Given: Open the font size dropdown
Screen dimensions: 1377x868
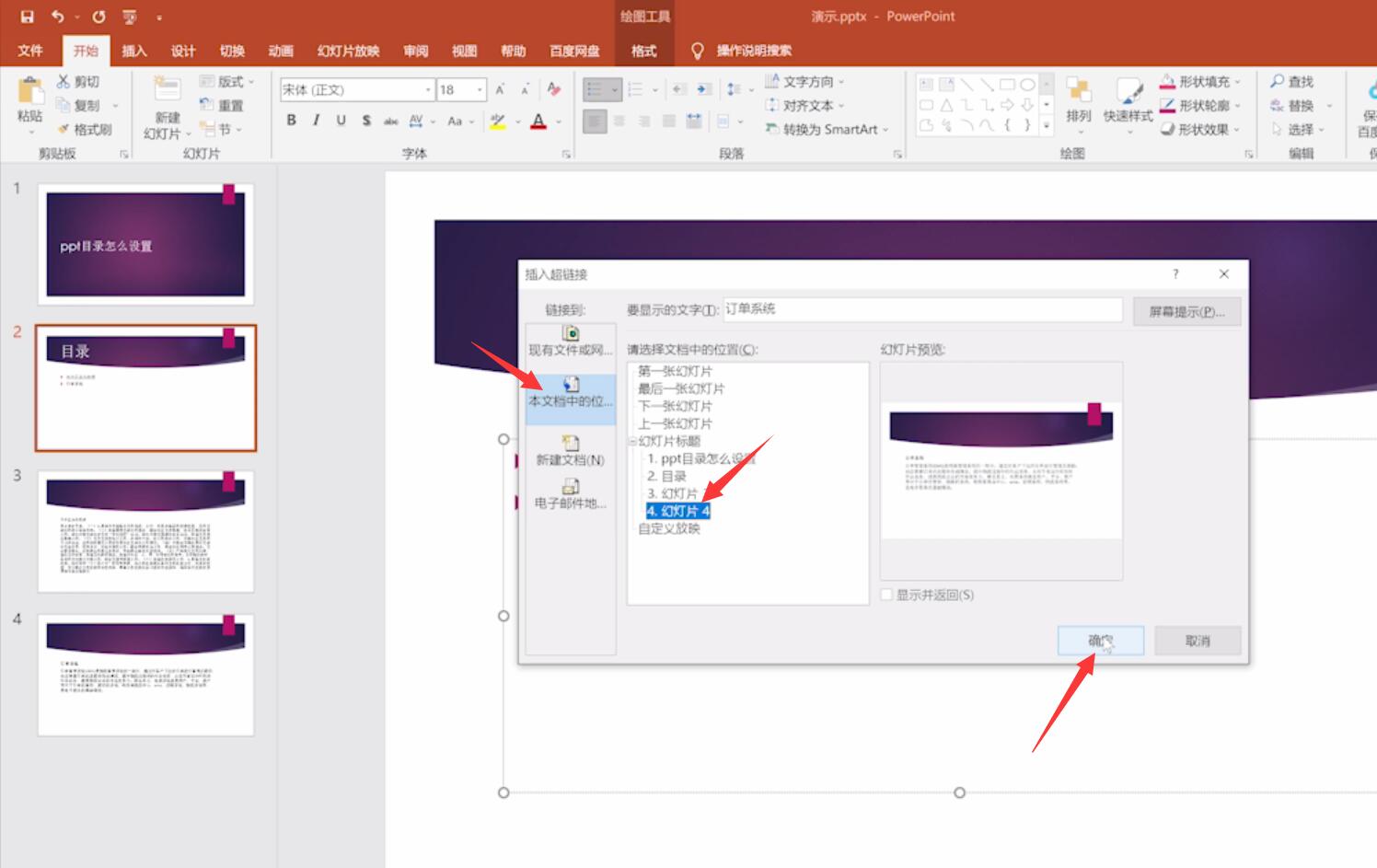Looking at the screenshot, I should click(x=480, y=89).
